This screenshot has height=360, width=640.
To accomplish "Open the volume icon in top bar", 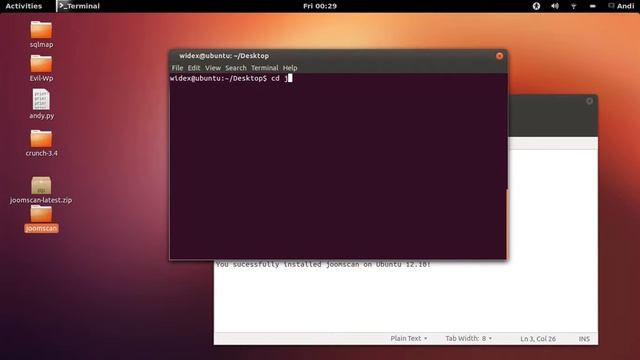I will [555, 6].
